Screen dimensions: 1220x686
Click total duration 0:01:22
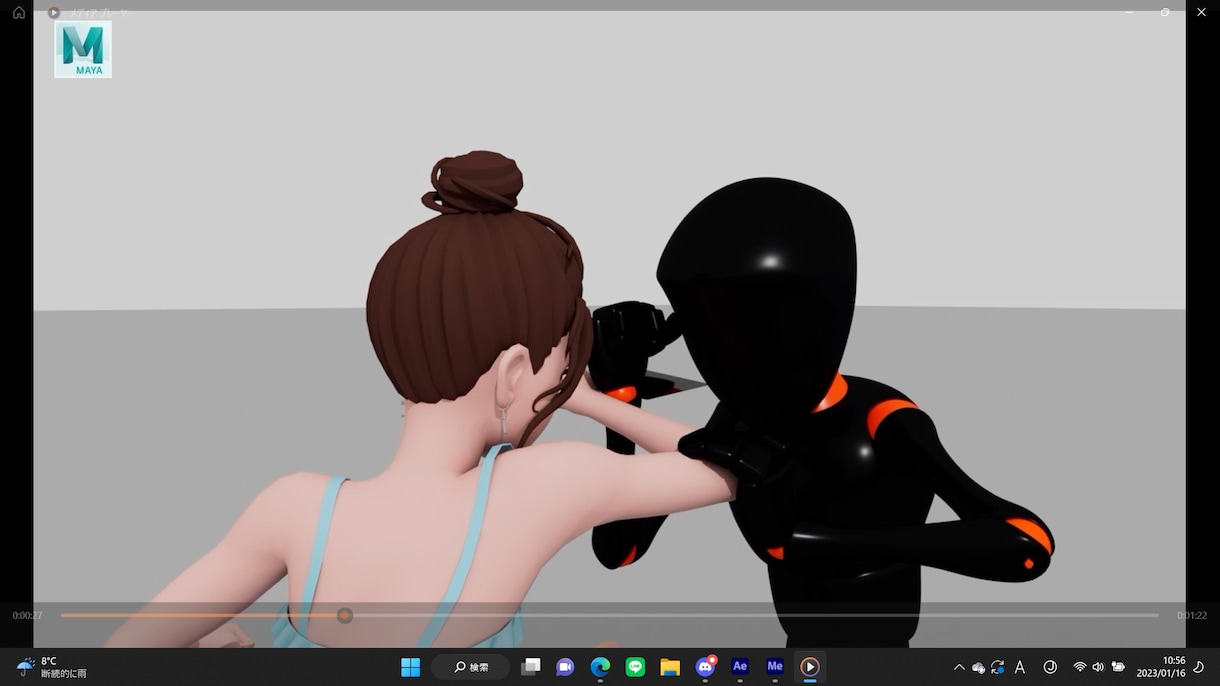click(1191, 616)
